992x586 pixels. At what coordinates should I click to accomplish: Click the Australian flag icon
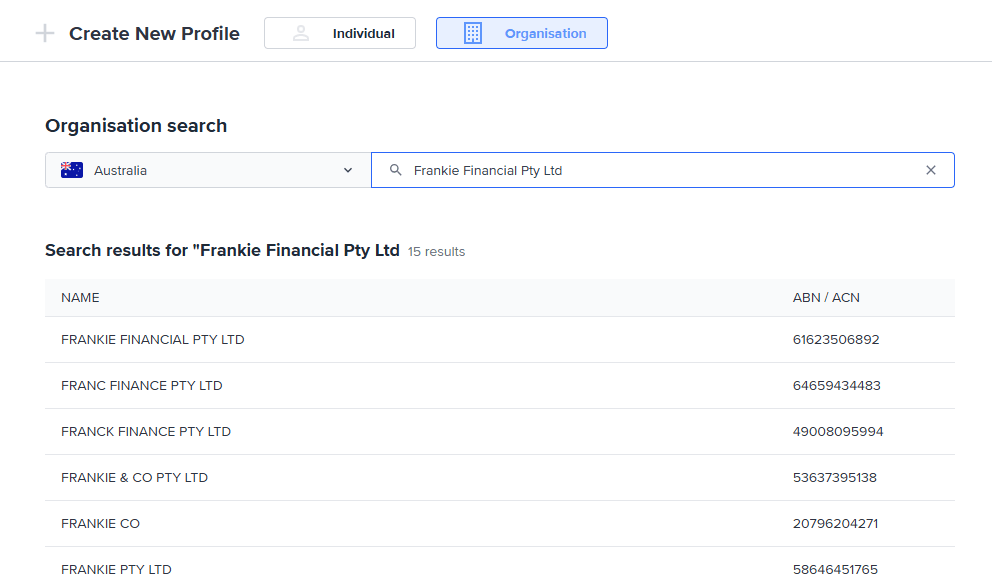72,170
